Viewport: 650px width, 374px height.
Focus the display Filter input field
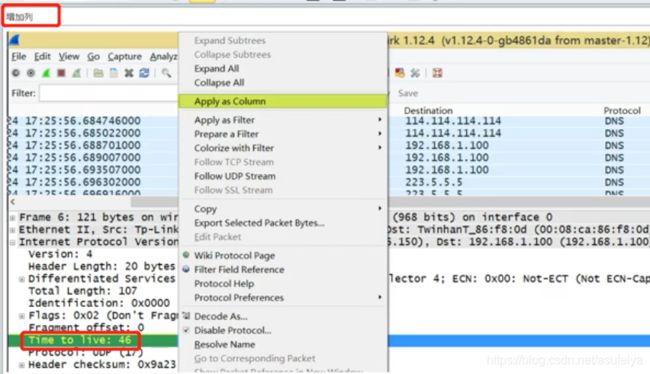[x=109, y=93]
